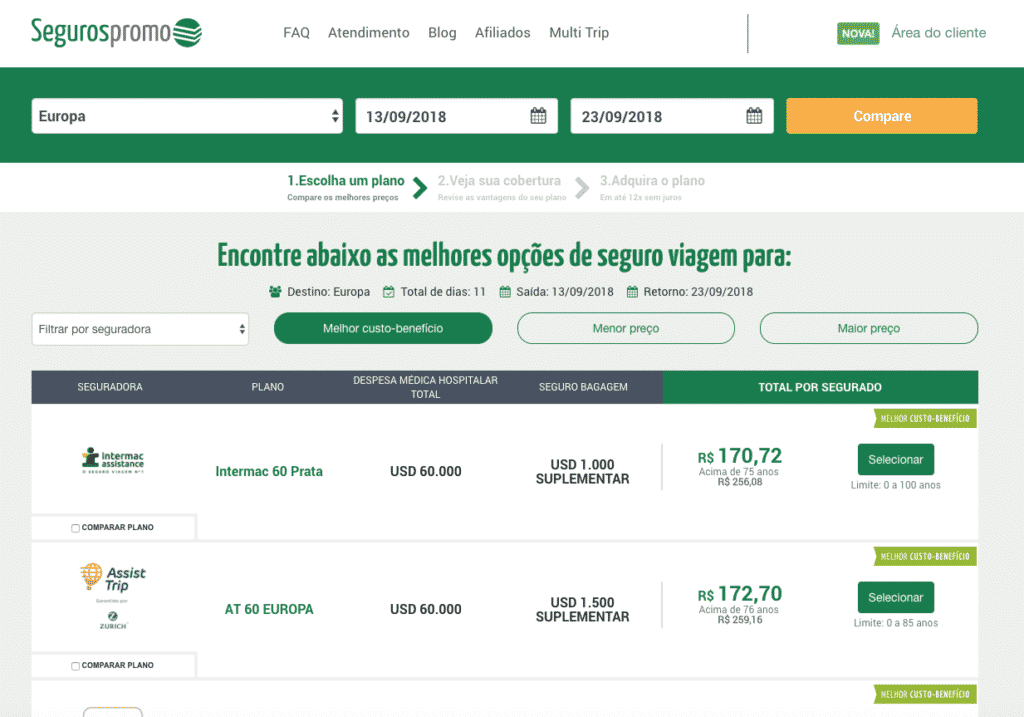Open the Multi Trip menu item
Screen dimensions: 1024x717
pos(578,32)
